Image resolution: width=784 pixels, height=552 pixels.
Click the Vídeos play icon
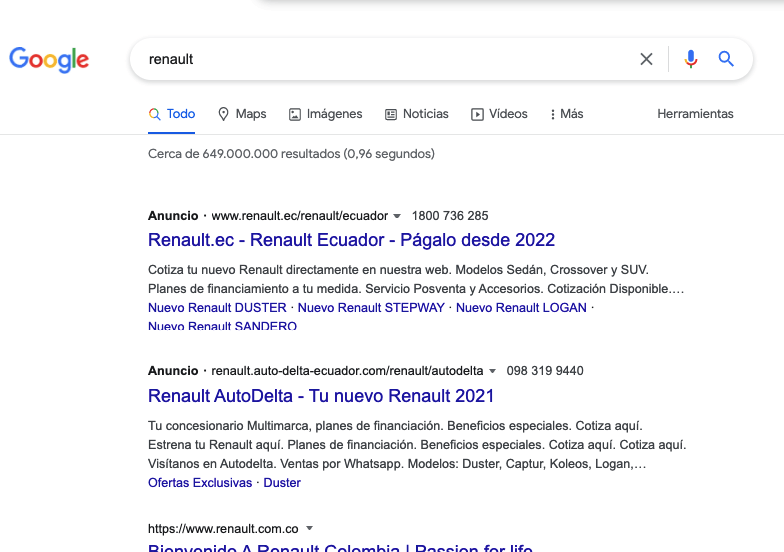[477, 114]
